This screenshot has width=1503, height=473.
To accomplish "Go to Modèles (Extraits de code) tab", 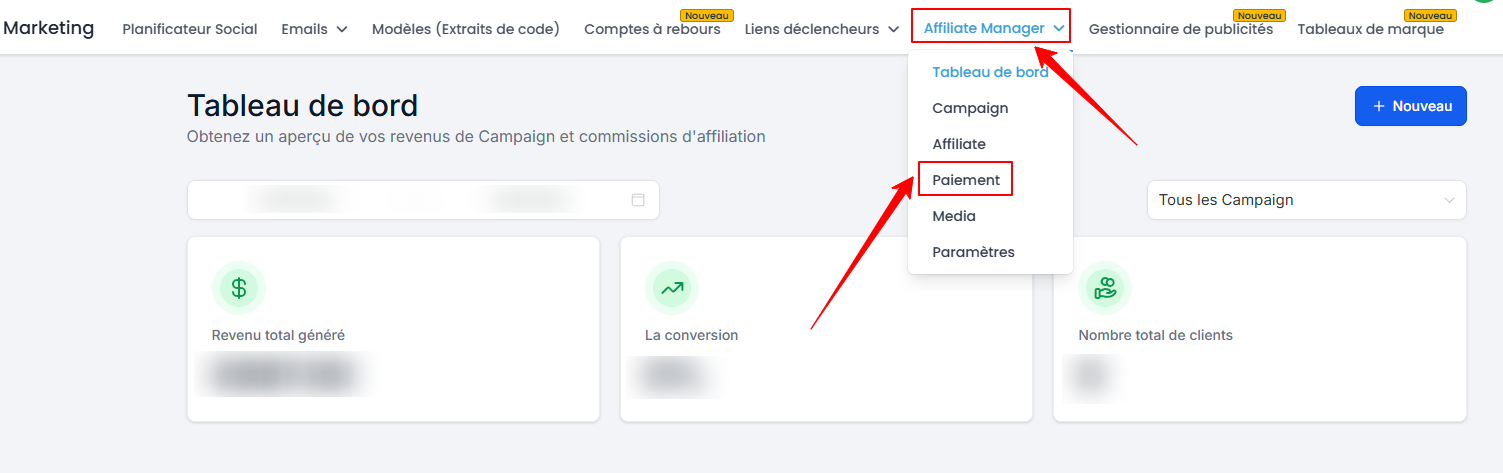I will 466,30.
